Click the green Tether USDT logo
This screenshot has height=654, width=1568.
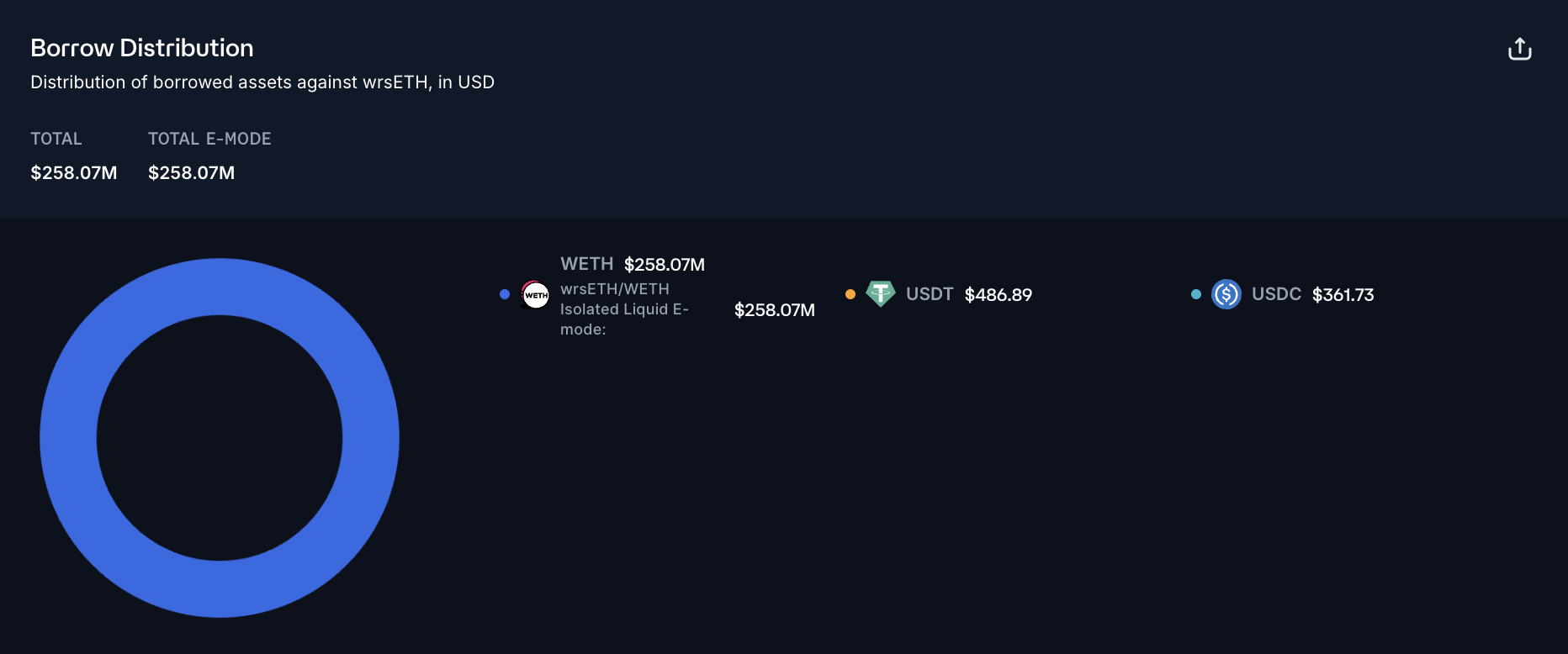880,293
